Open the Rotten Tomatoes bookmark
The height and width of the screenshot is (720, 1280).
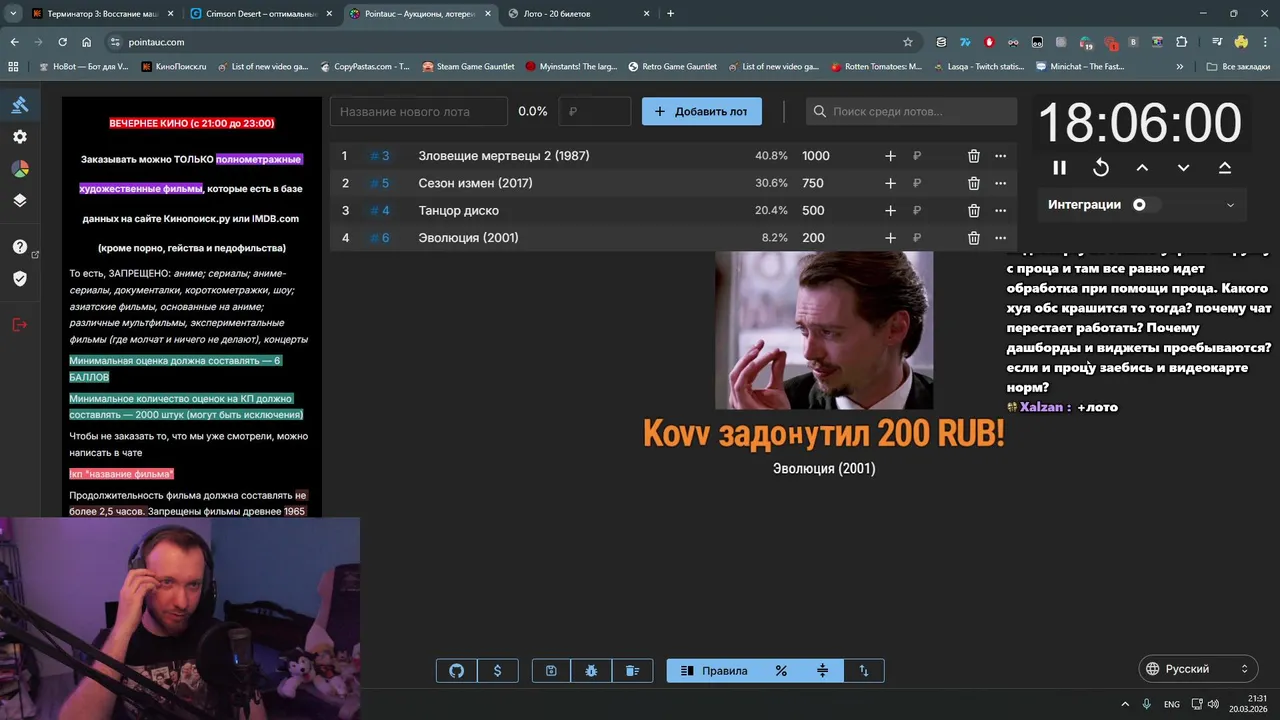click(x=876, y=67)
